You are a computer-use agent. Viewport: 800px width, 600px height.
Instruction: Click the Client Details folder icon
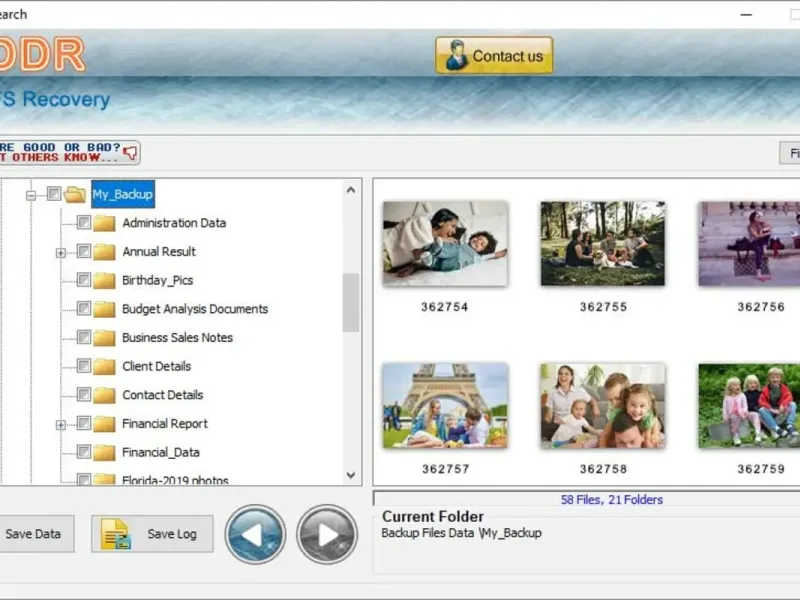[105, 366]
